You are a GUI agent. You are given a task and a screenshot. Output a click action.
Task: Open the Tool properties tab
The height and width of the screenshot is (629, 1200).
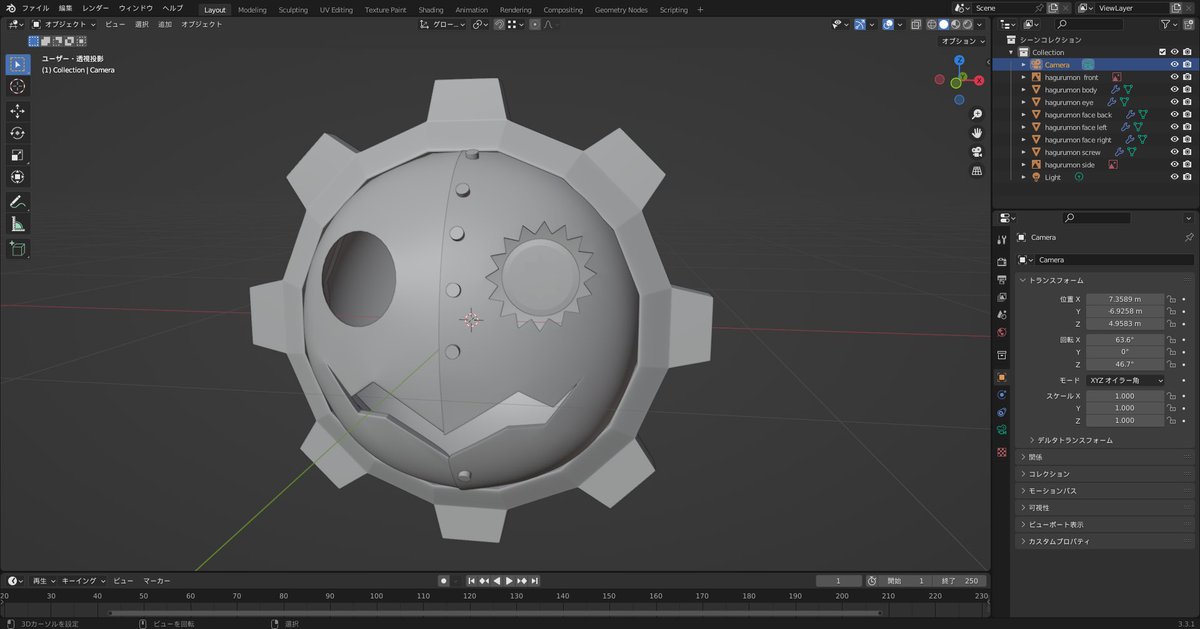(x=1002, y=240)
